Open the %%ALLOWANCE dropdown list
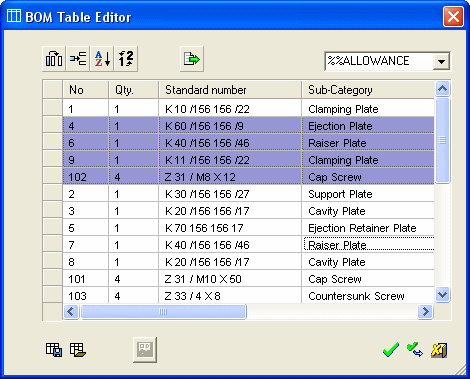Viewport: 470px width, 379px height. click(x=441, y=61)
